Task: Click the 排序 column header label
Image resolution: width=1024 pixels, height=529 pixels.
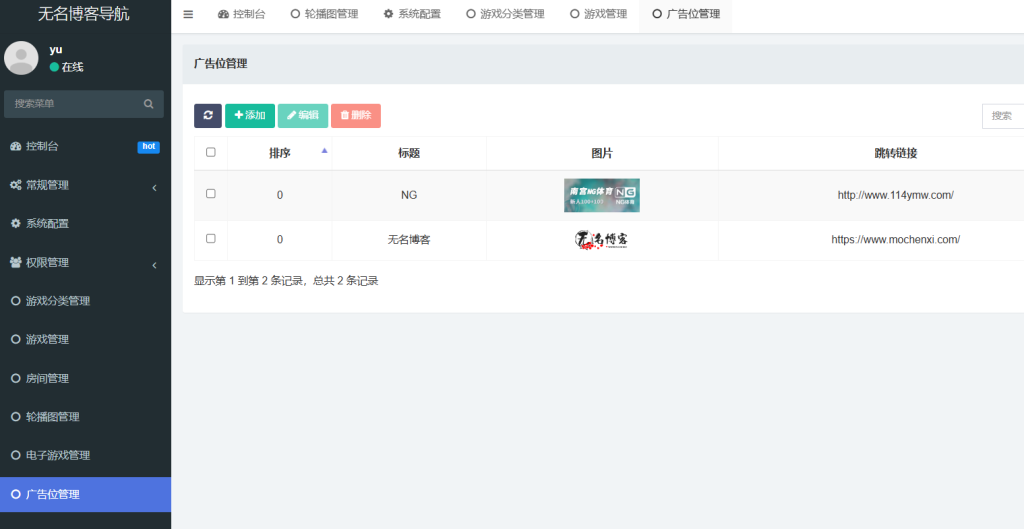Action: coord(280,153)
